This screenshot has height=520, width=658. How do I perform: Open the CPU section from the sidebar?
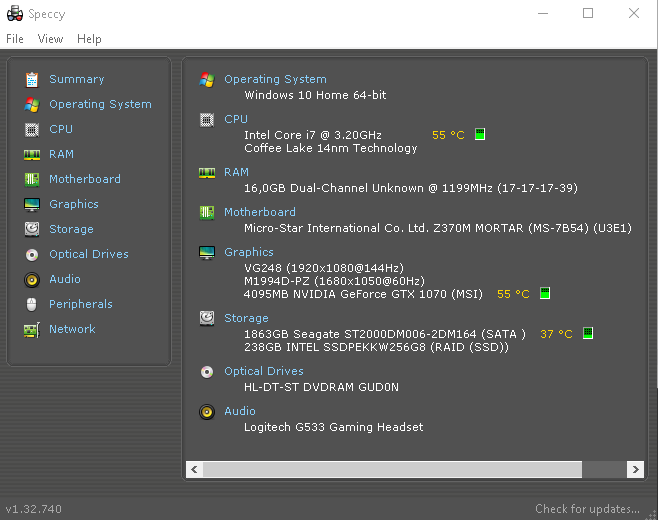click(61, 129)
